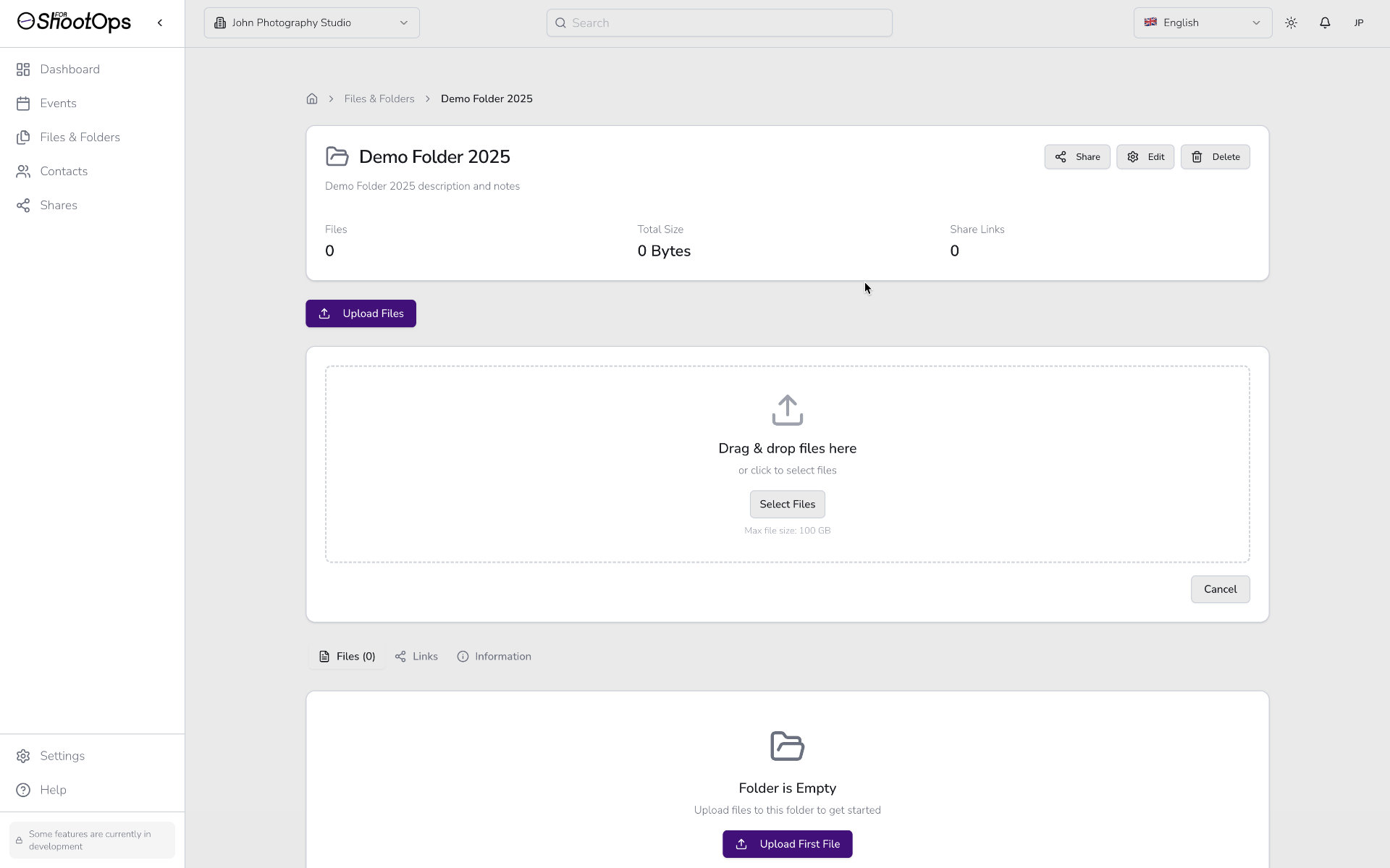Viewport: 1390px width, 868px height.
Task: Expand the John Photography Studio dropdown
Action: (311, 23)
